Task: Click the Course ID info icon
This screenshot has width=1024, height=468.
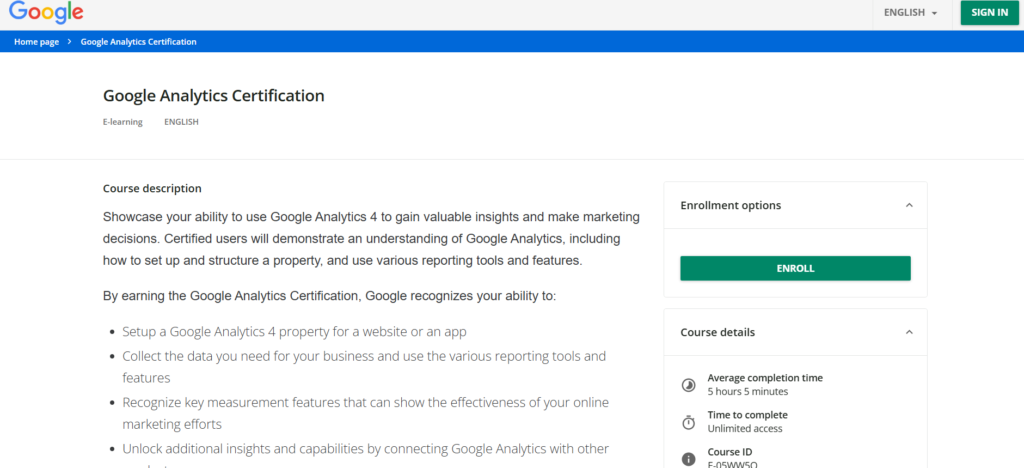Action: pyautogui.click(x=688, y=459)
